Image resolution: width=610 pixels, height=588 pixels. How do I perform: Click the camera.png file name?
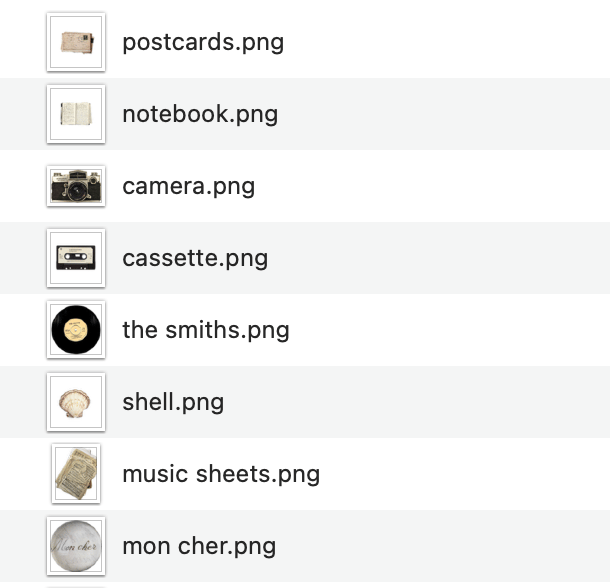[x=188, y=186]
